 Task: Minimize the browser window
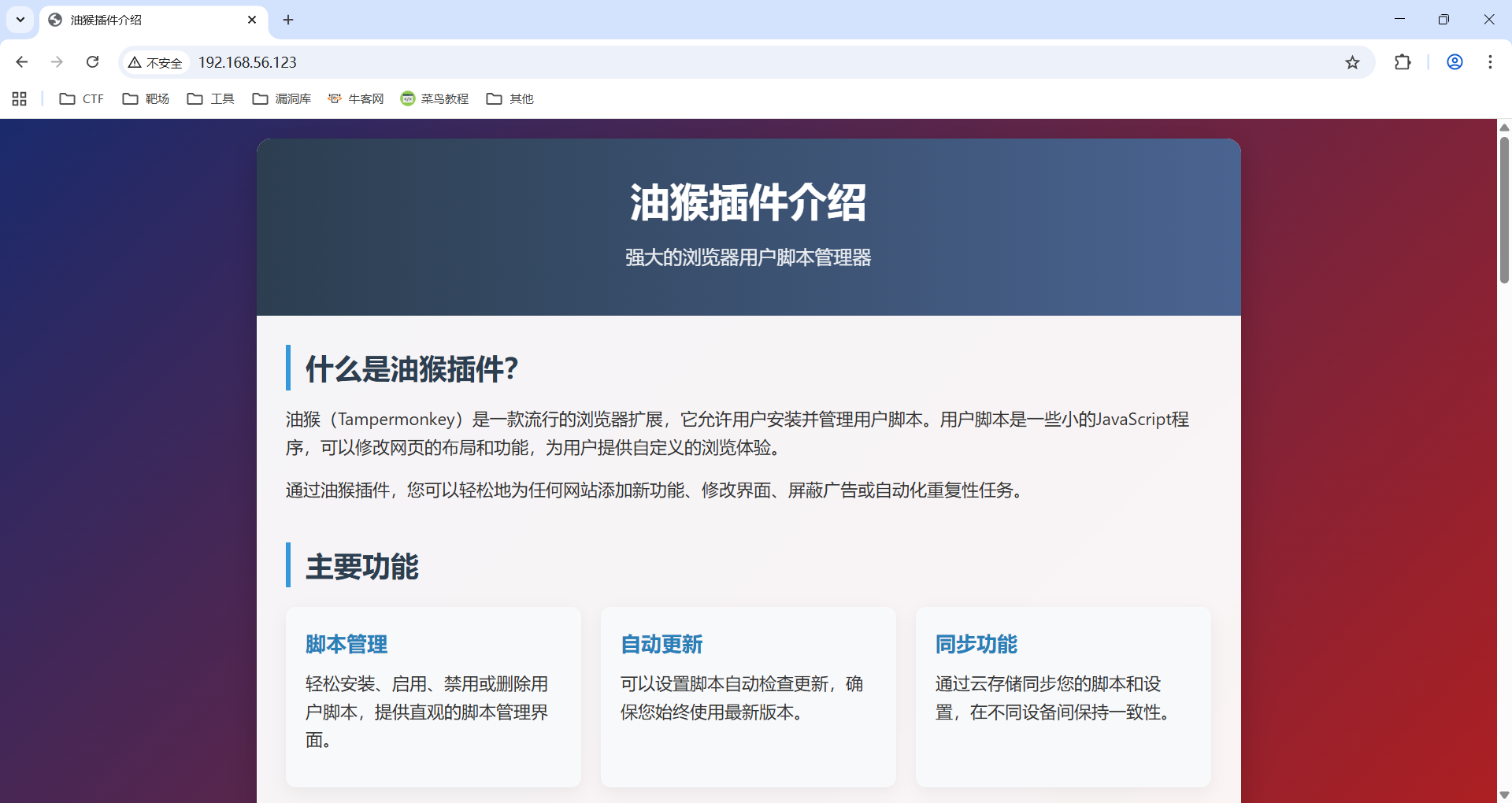(1399, 20)
